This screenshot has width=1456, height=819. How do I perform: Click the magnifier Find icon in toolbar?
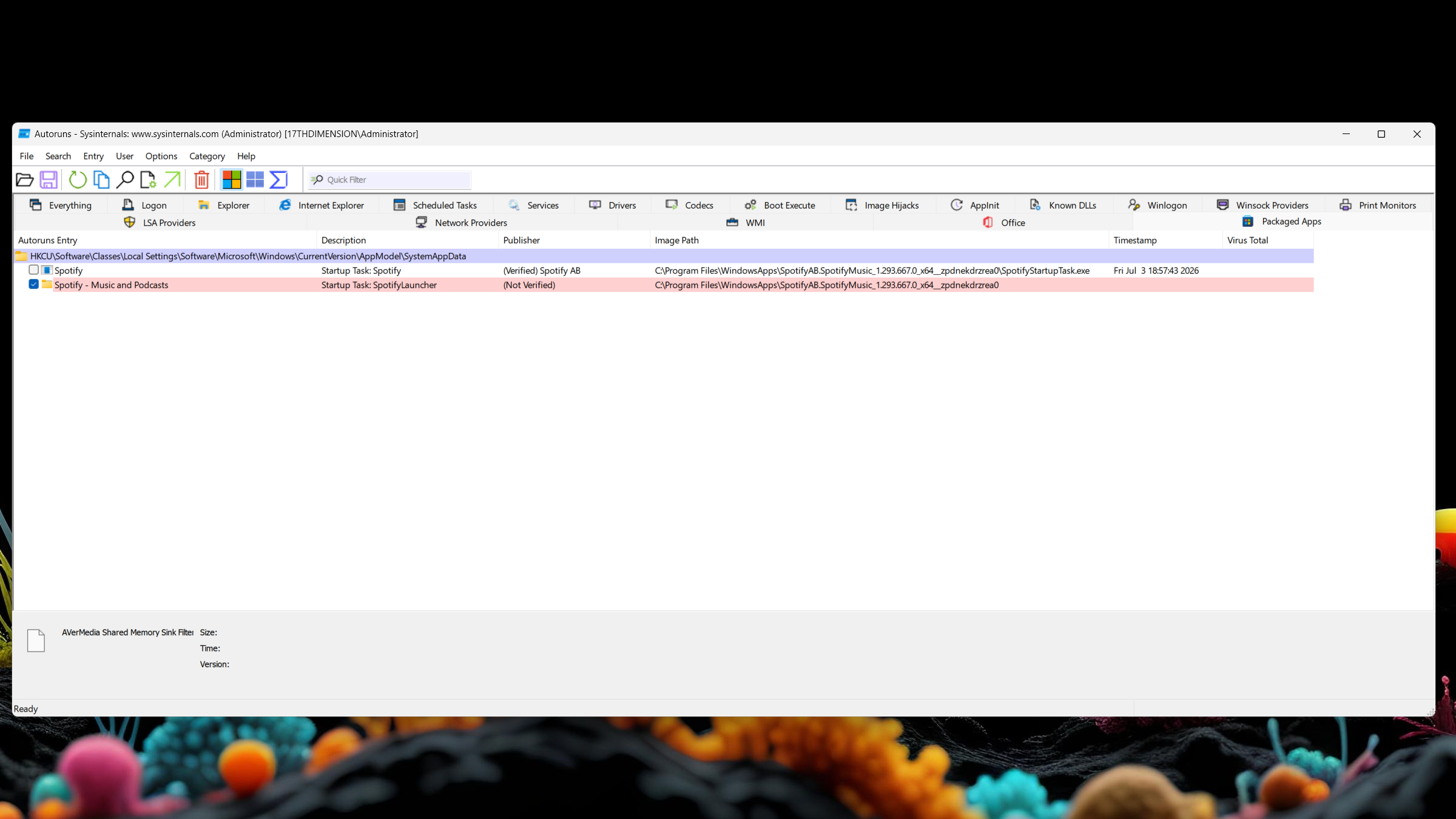pyautogui.click(x=125, y=180)
